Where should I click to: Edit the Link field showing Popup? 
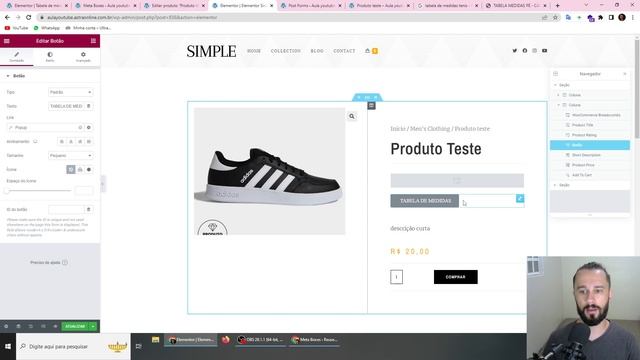click(x=42, y=128)
